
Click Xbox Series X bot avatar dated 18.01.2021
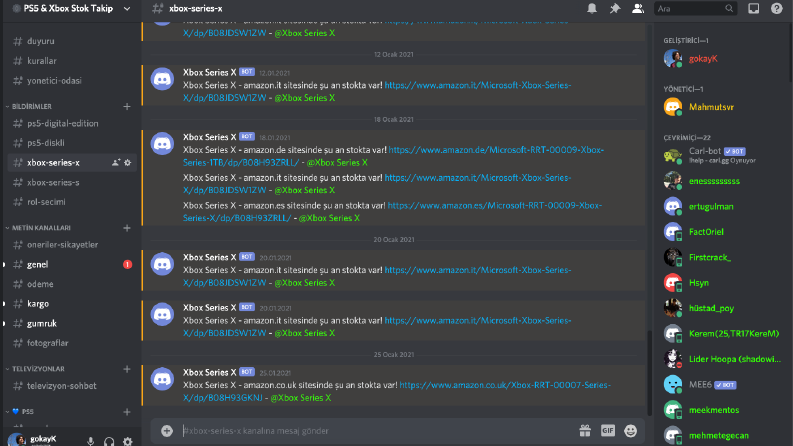(162, 144)
